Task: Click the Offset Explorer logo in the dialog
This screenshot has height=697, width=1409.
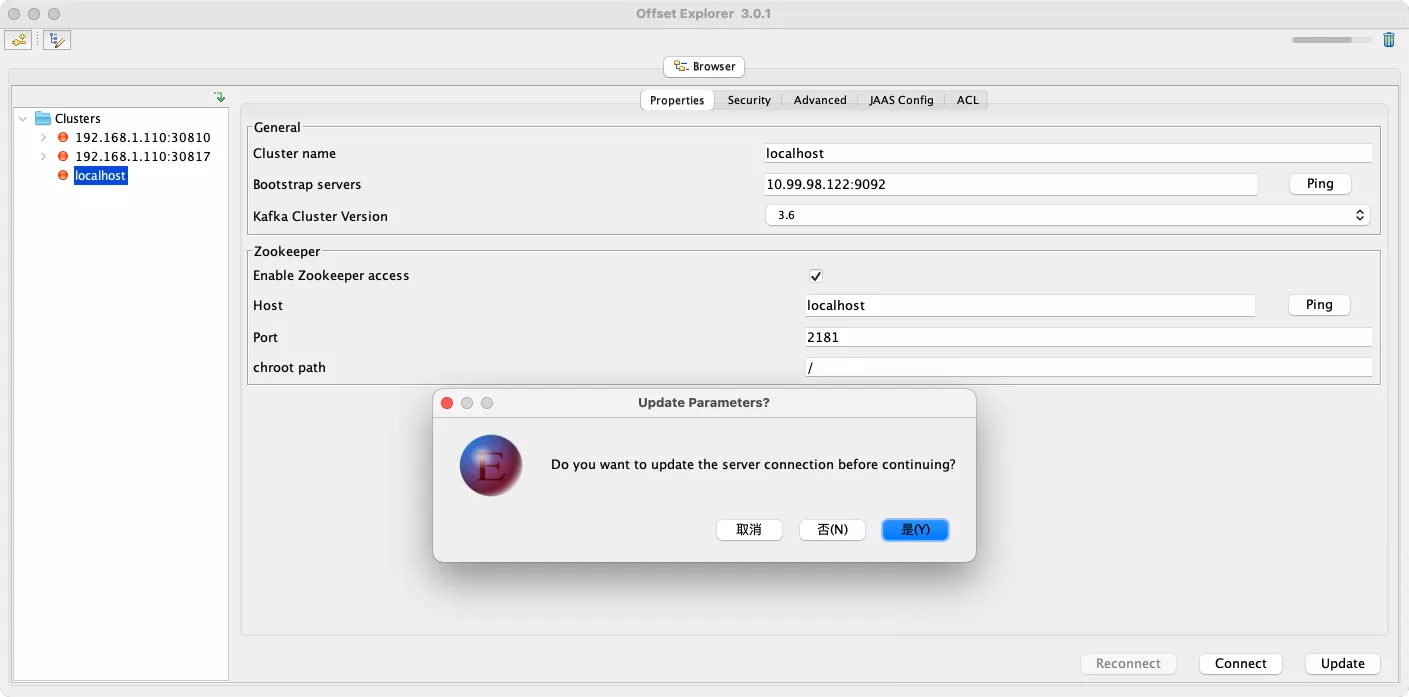Action: pyautogui.click(x=491, y=465)
